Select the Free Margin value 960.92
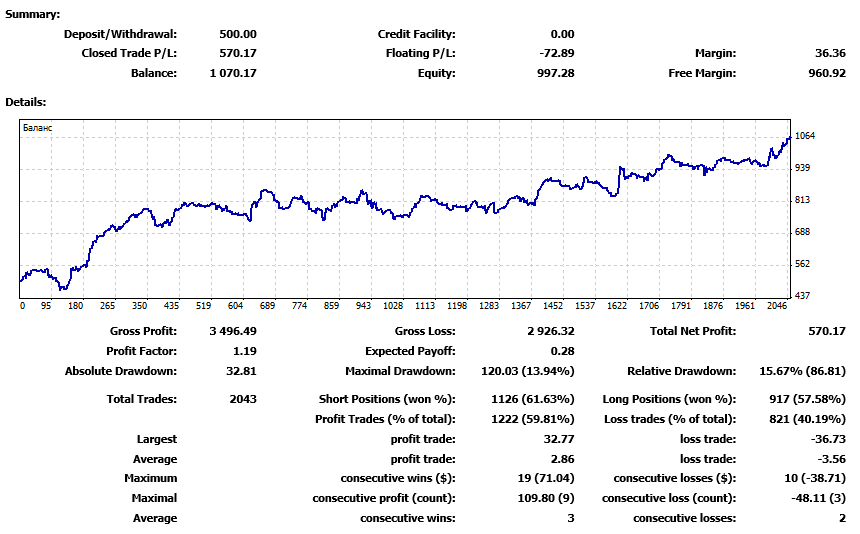The height and width of the screenshot is (534, 860). pyautogui.click(x=824, y=73)
